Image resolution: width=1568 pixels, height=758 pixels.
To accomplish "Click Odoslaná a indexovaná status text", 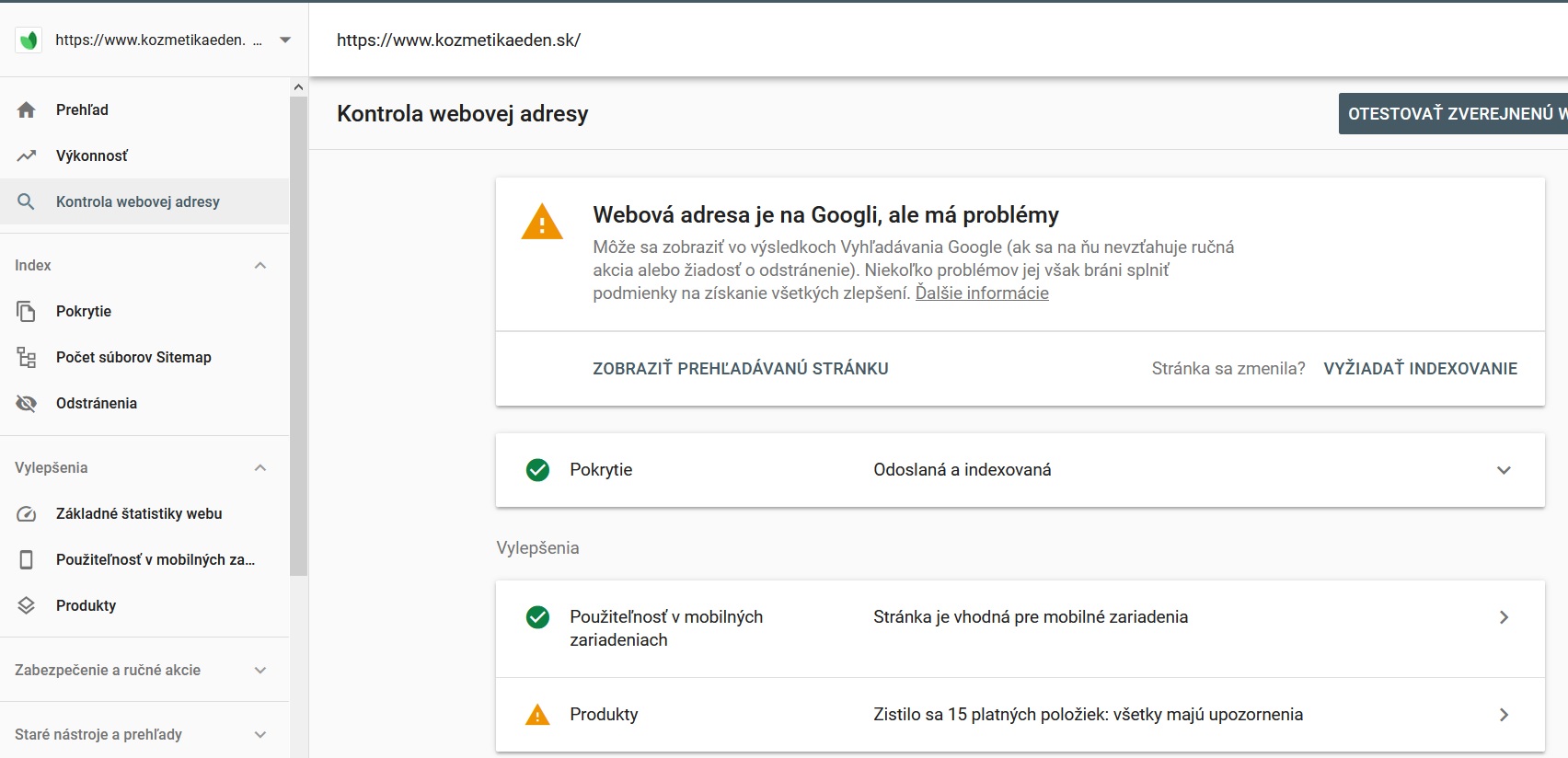I will pyautogui.click(x=963, y=470).
